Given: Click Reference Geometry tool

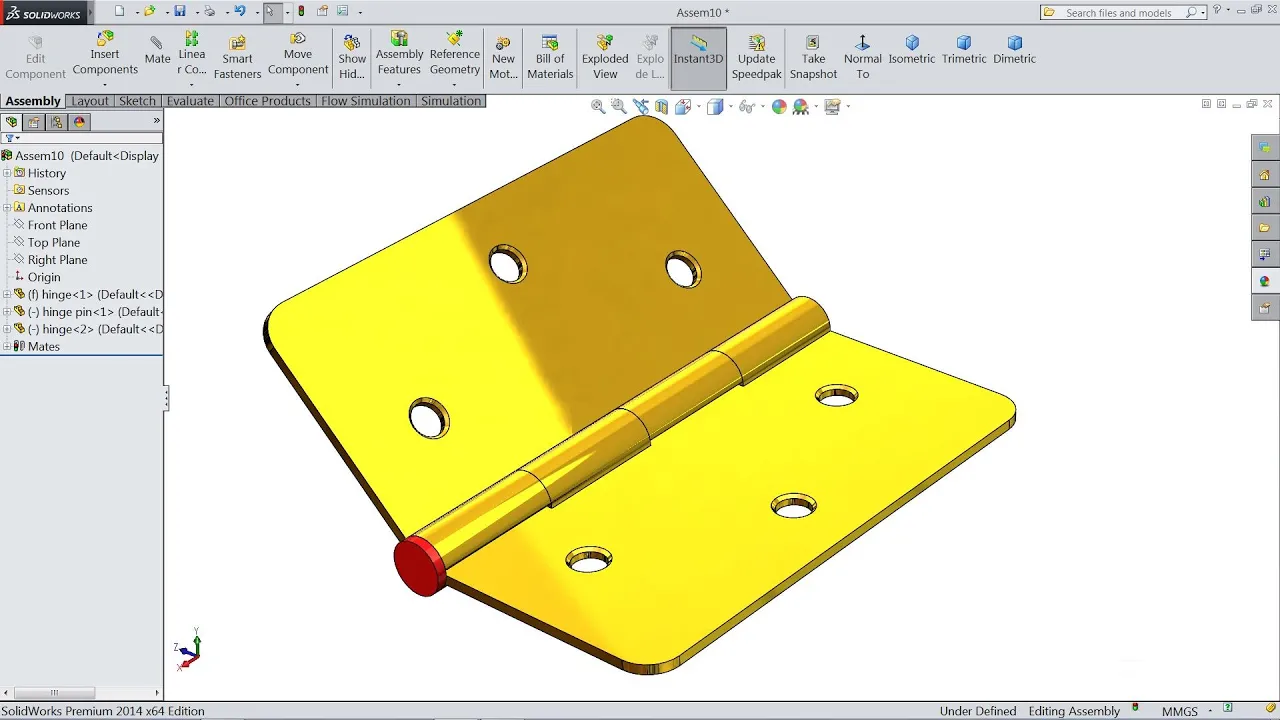Looking at the screenshot, I should coord(455,53).
